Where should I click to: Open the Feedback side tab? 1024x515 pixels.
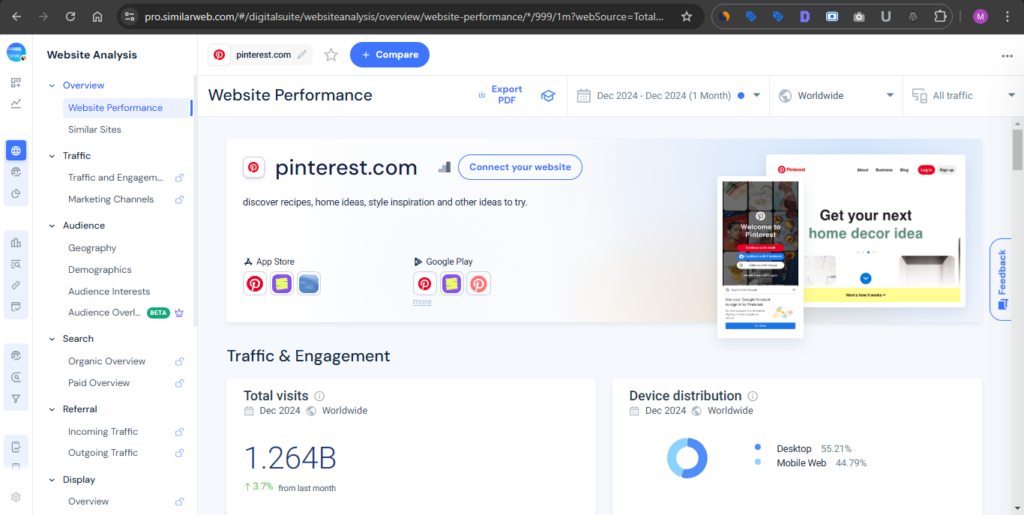pyautogui.click(x=1001, y=279)
